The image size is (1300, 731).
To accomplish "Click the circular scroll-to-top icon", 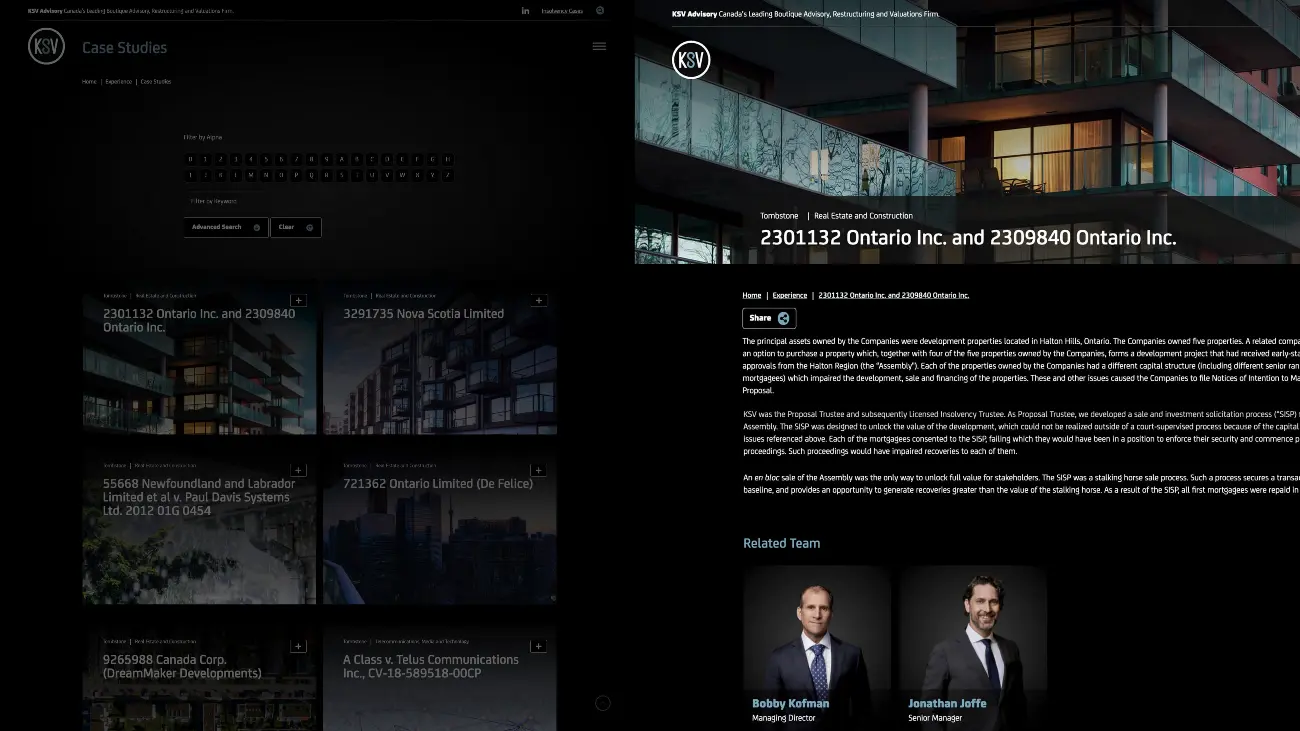I will (603, 703).
